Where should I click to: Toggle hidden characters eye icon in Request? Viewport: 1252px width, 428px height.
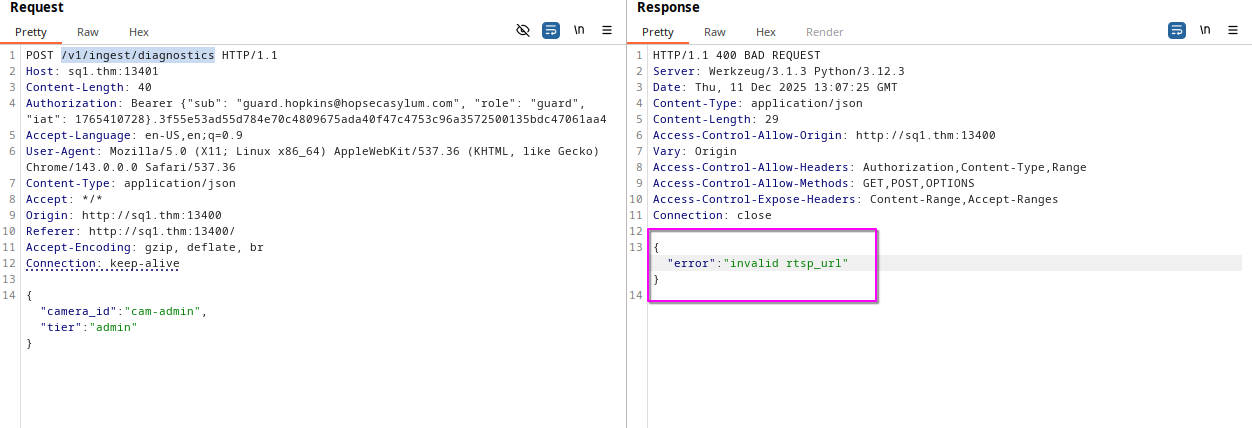pyautogui.click(x=523, y=31)
